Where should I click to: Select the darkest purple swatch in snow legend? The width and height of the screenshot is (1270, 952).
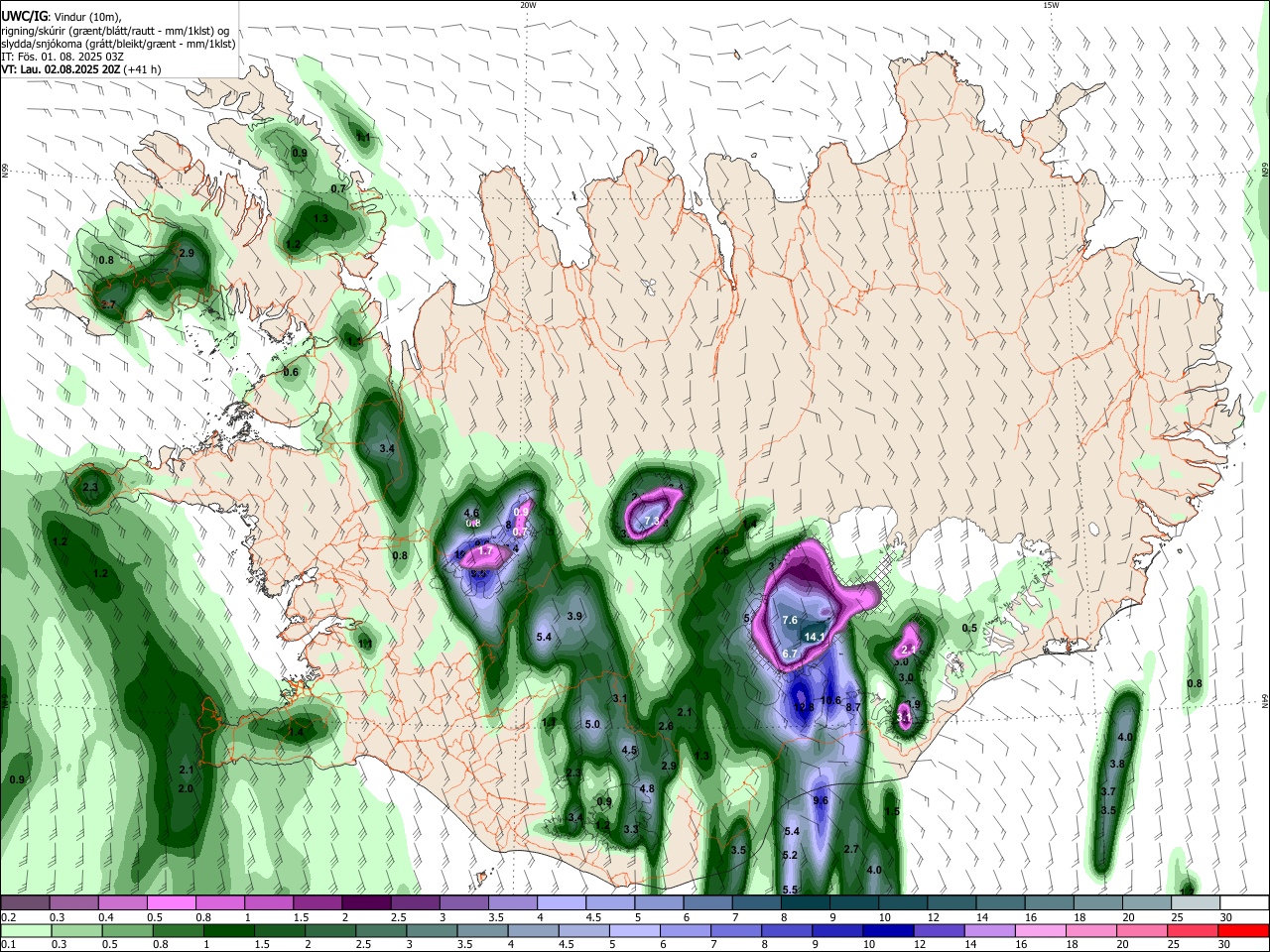(366, 902)
